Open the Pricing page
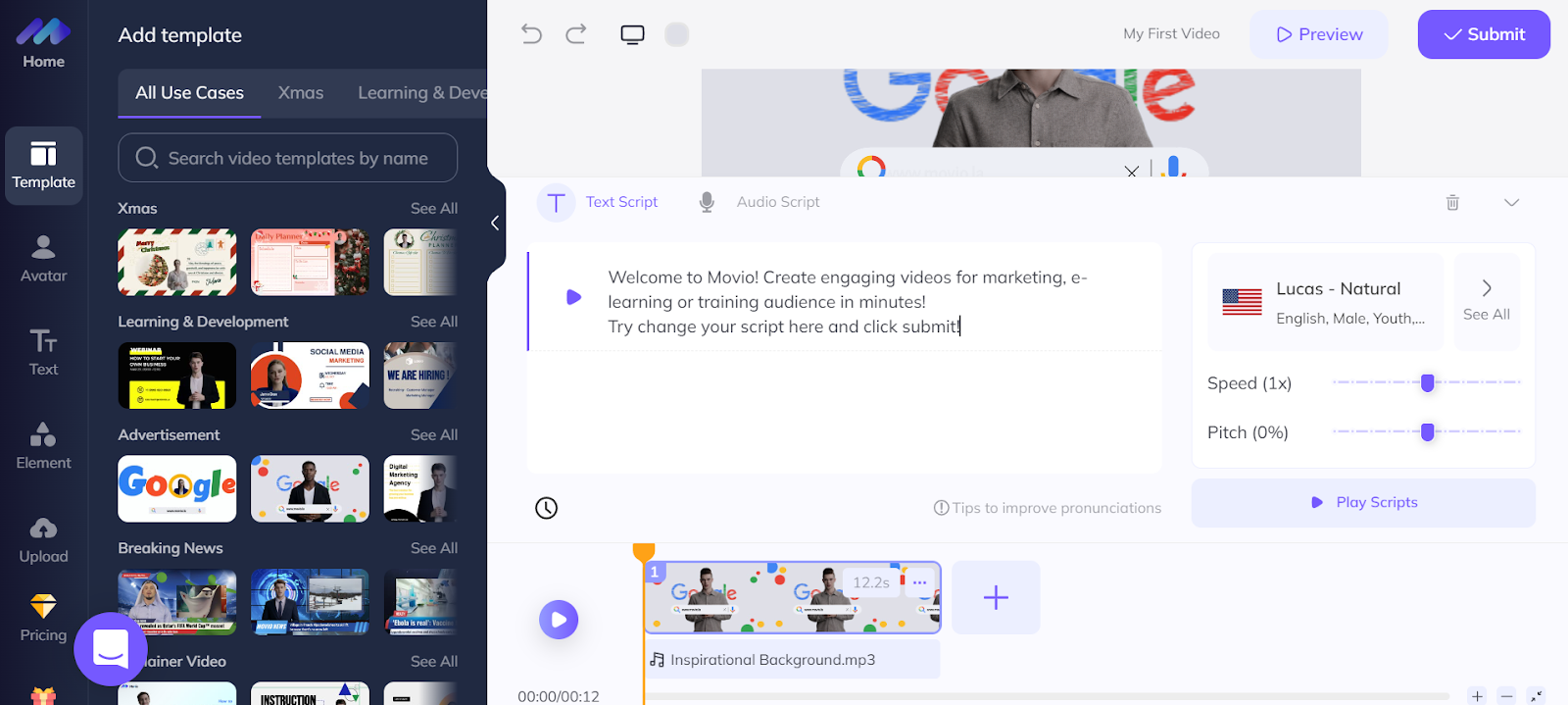The height and width of the screenshot is (705, 1568). (43, 619)
